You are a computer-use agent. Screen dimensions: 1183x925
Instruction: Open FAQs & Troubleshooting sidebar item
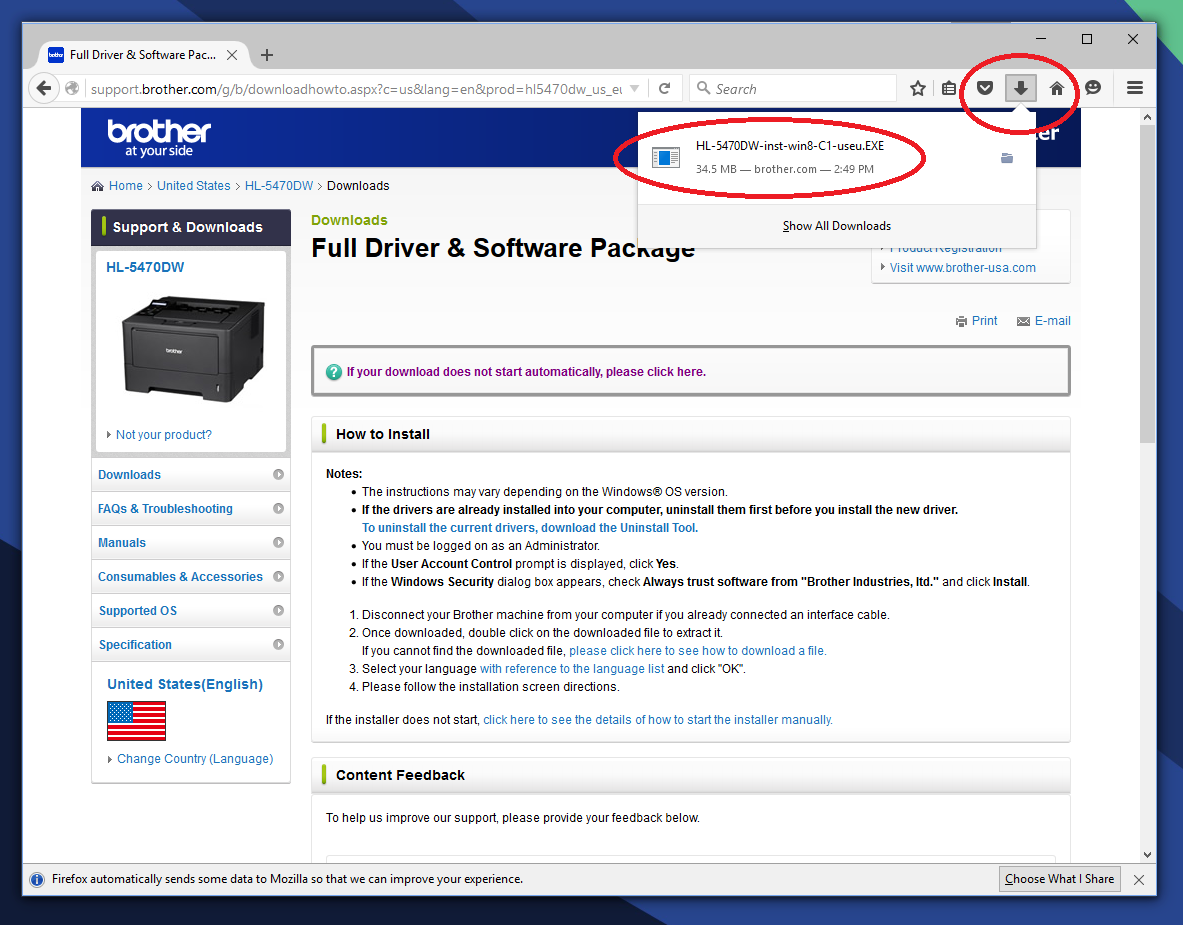coord(191,509)
